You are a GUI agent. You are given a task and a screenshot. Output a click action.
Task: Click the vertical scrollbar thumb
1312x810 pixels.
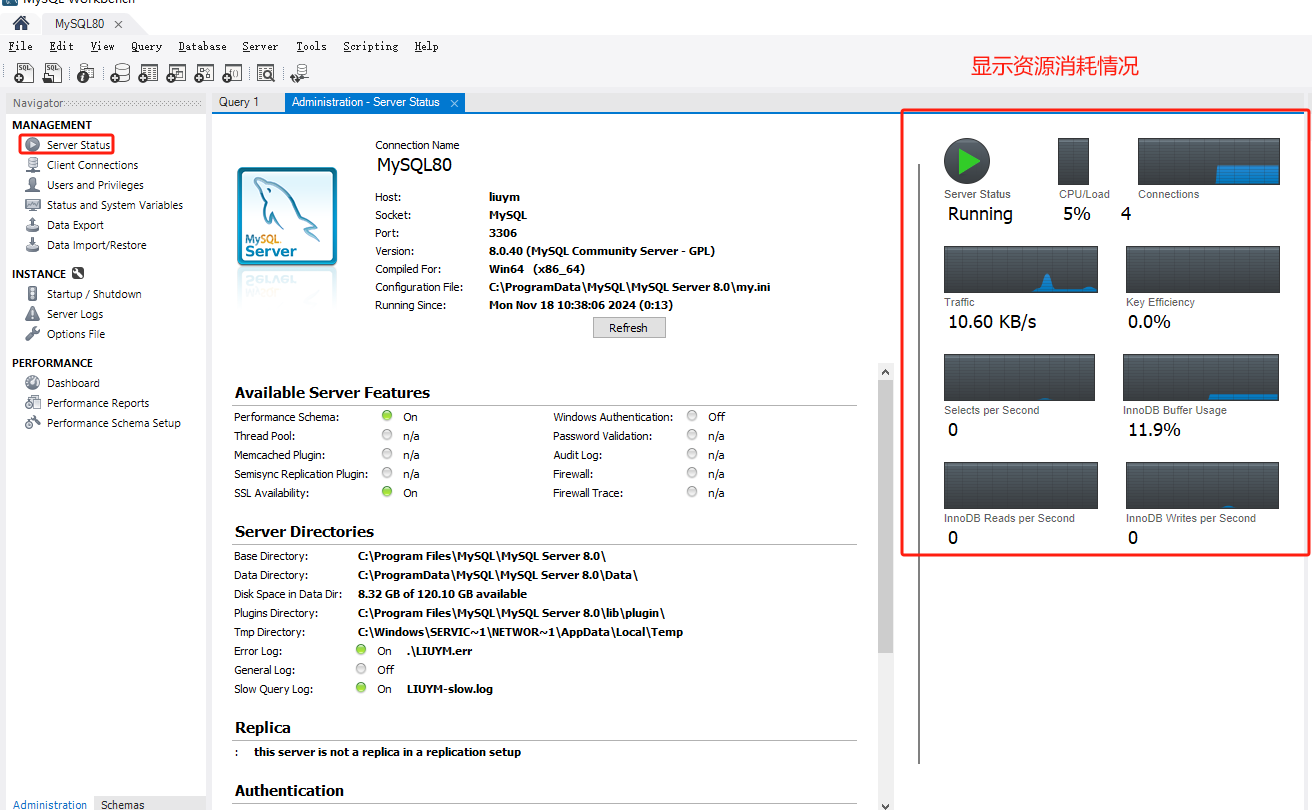tap(885, 517)
